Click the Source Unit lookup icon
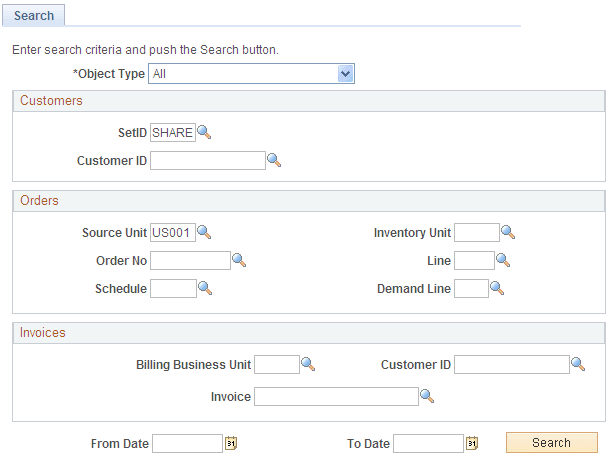The image size is (615, 459). (205, 233)
